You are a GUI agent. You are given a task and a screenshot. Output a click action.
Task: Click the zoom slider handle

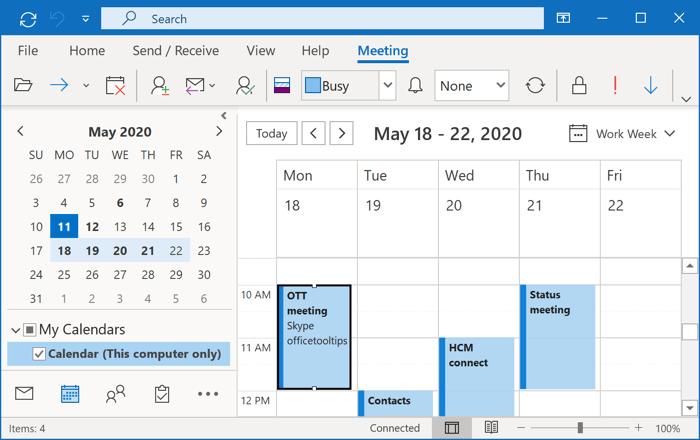580,428
